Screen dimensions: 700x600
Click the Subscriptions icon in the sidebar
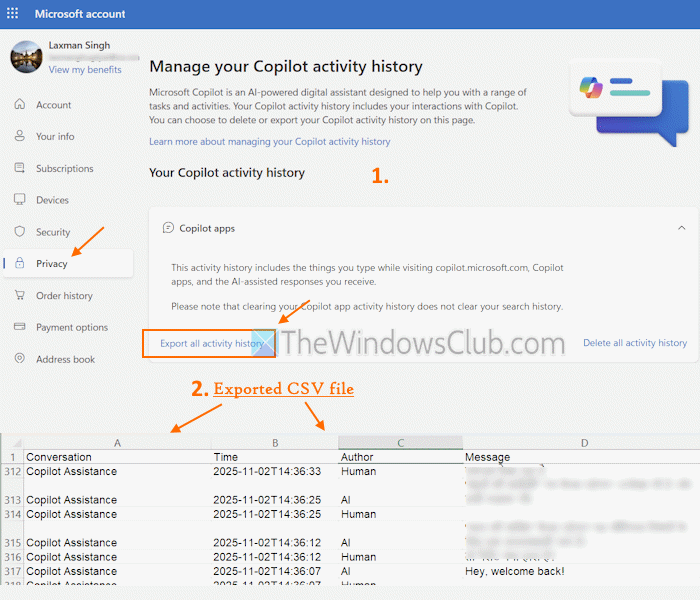point(20,168)
